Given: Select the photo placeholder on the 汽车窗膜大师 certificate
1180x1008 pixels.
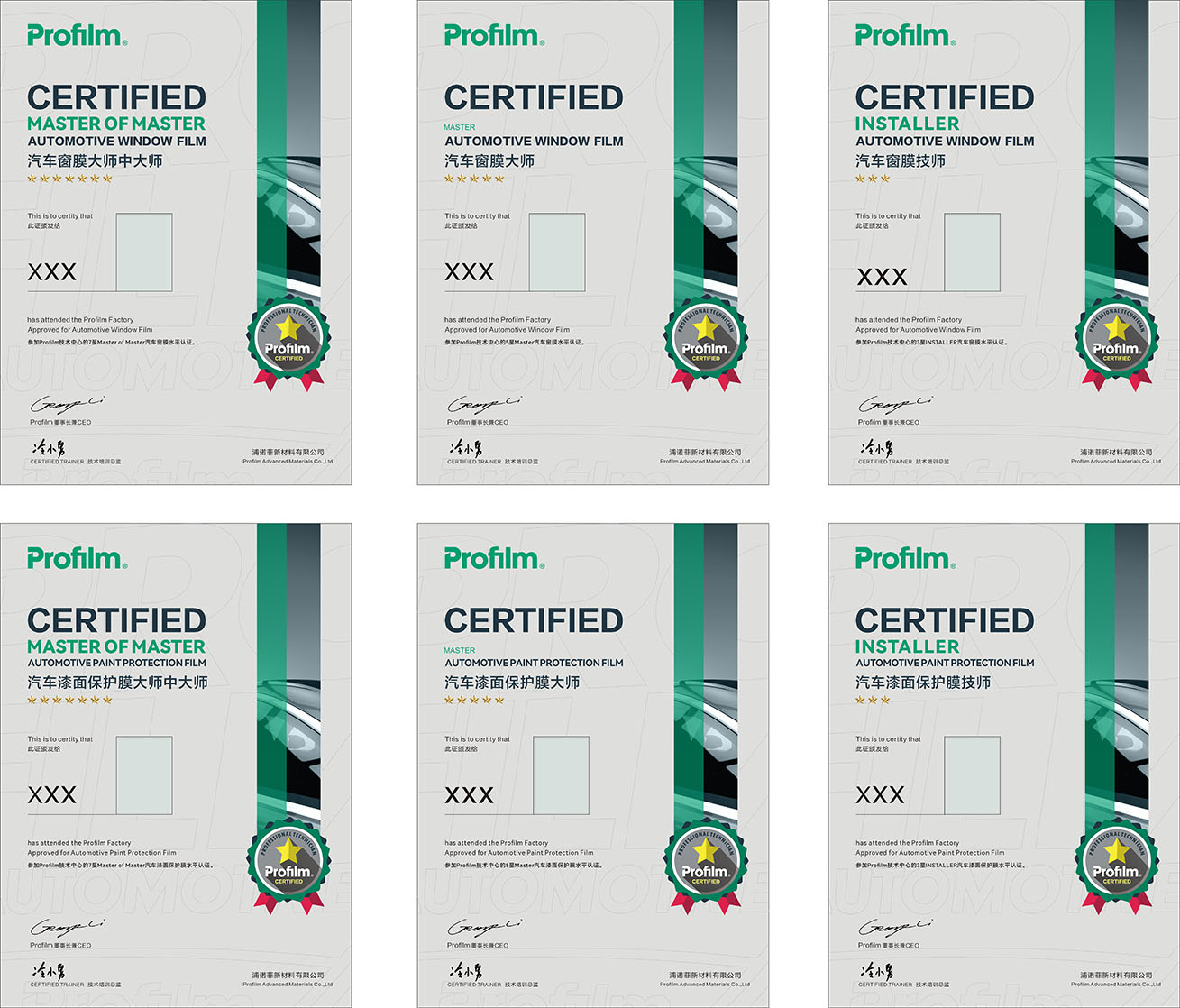Looking at the screenshot, I should click(x=557, y=252).
